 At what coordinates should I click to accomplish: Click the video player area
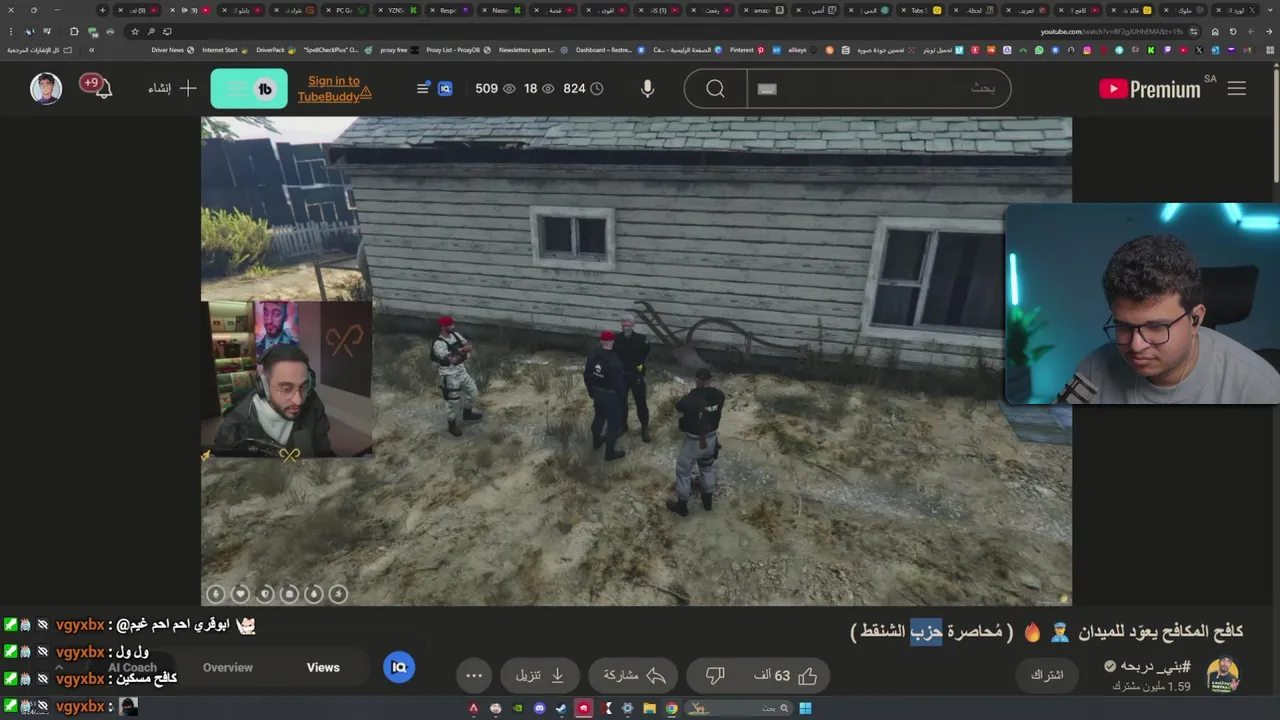636,361
